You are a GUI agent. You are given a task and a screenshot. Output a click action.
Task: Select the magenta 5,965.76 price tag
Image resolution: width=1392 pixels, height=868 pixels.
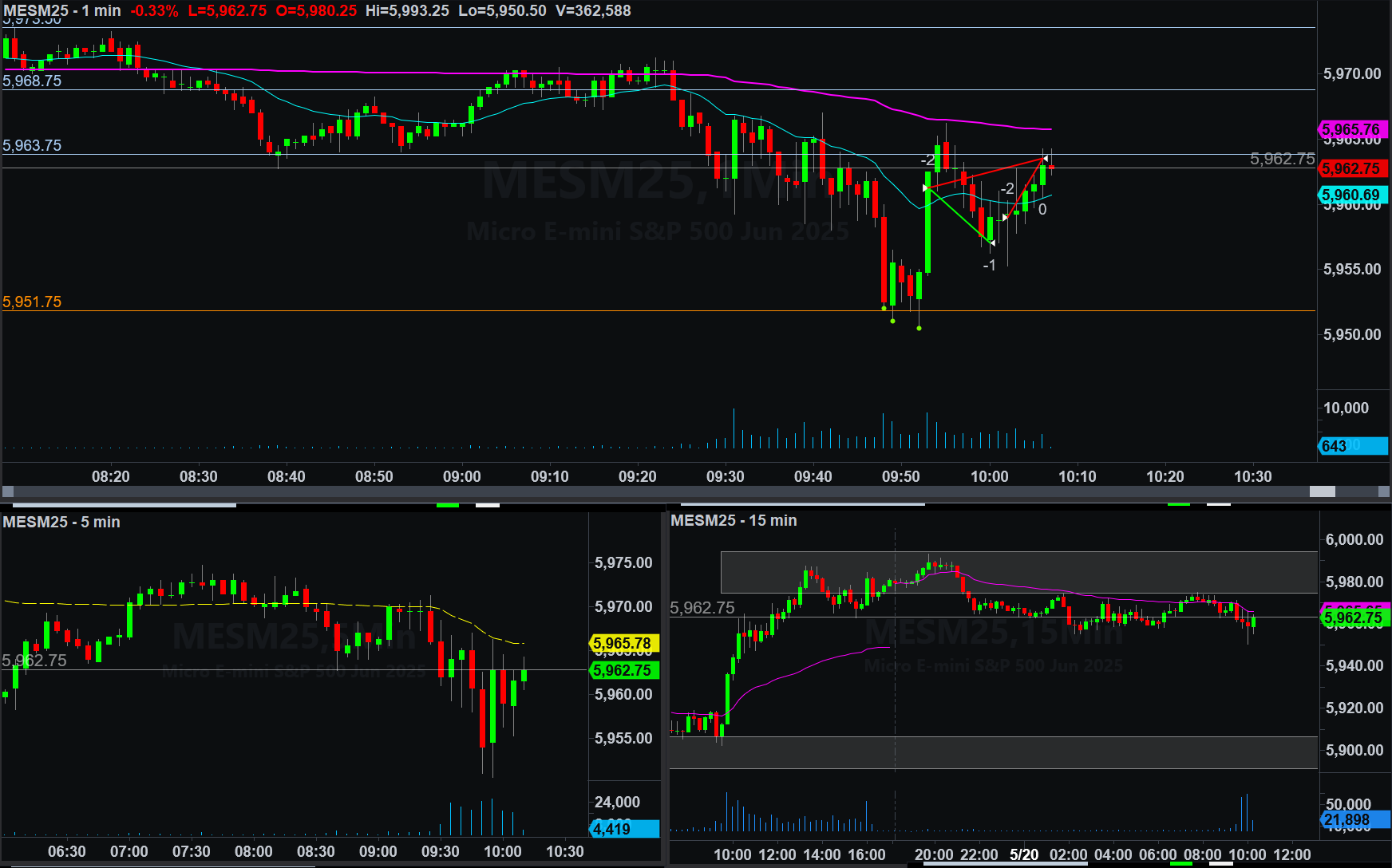click(x=1352, y=129)
